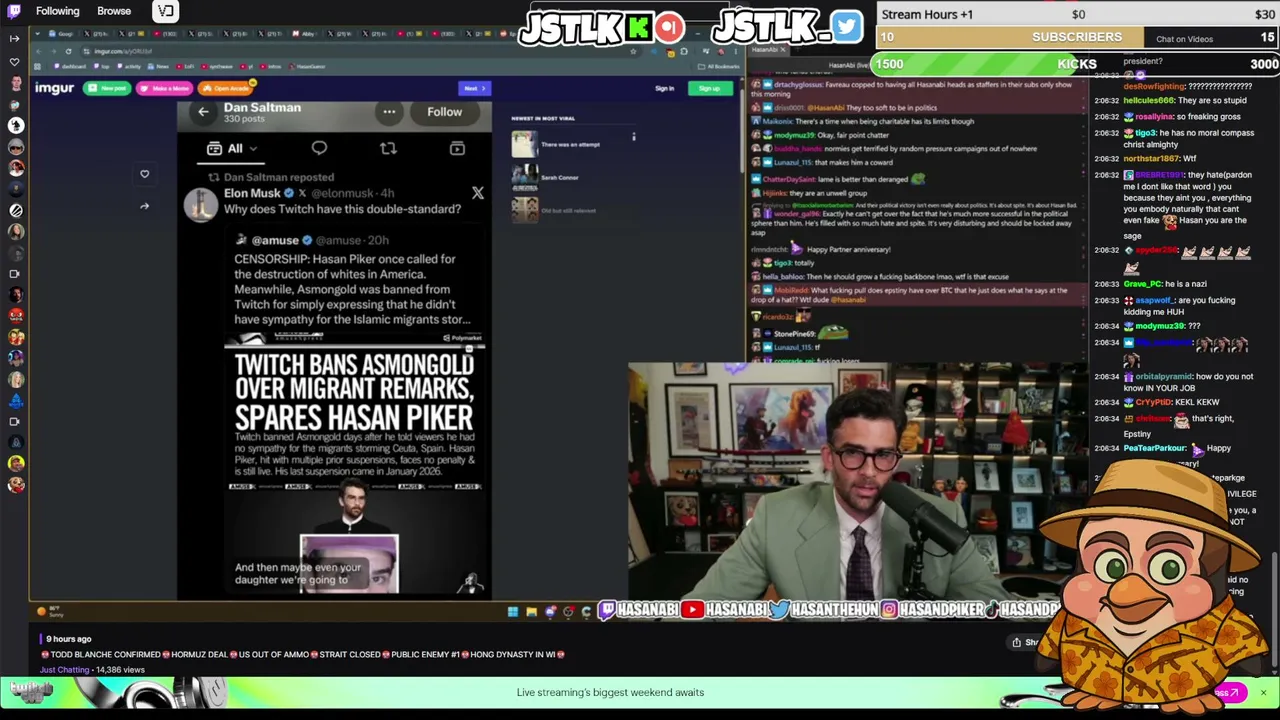1280x720 pixels.
Task: Expand the All posts filter dropdown
Action: (x=232, y=149)
